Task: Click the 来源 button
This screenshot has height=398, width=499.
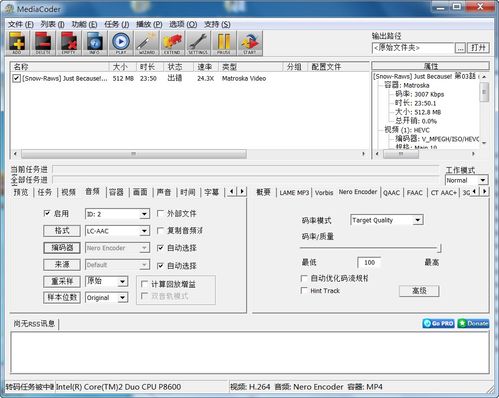Action: tap(62, 265)
